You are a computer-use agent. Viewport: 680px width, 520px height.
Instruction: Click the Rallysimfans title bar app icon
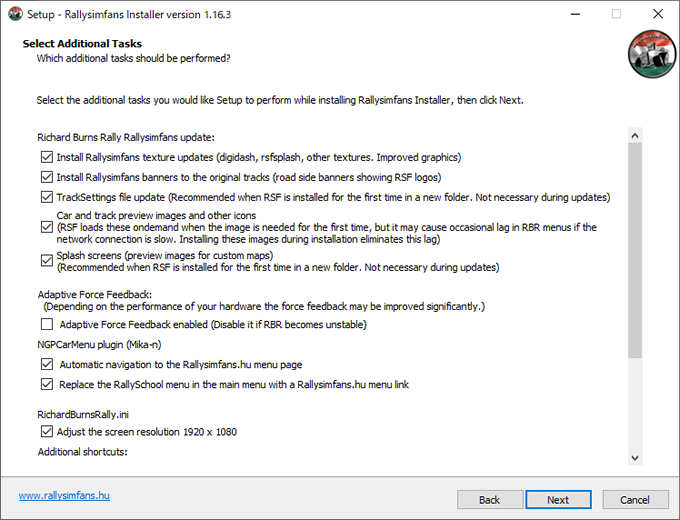pyautogui.click(x=15, y=14)
